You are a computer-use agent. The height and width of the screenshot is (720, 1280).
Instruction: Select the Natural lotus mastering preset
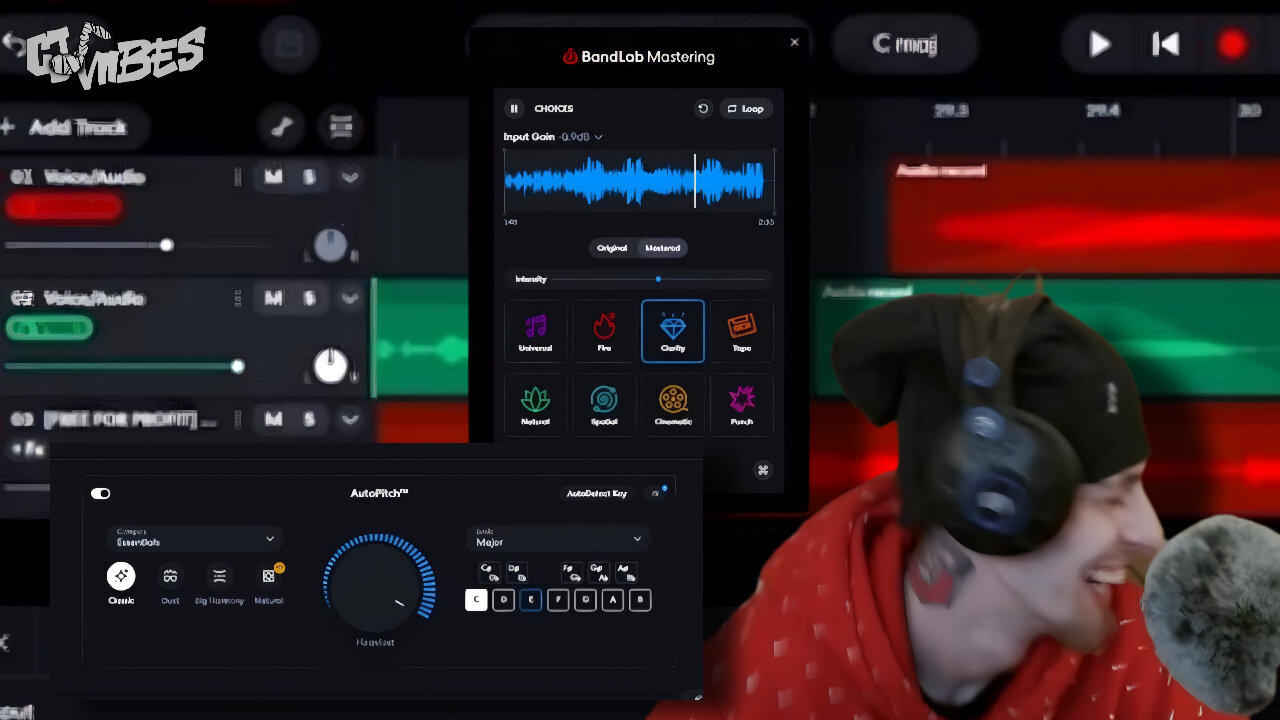(x=536, y=404)
